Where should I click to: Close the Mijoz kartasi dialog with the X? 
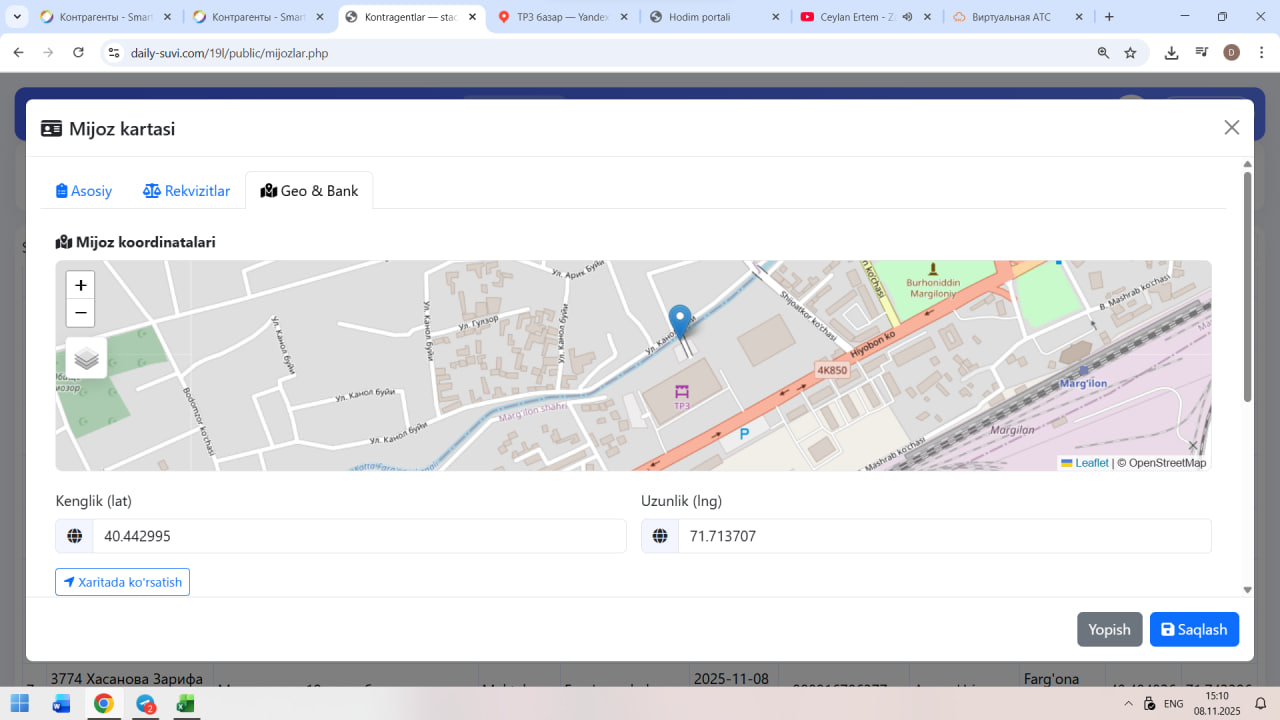point(1232,127)
